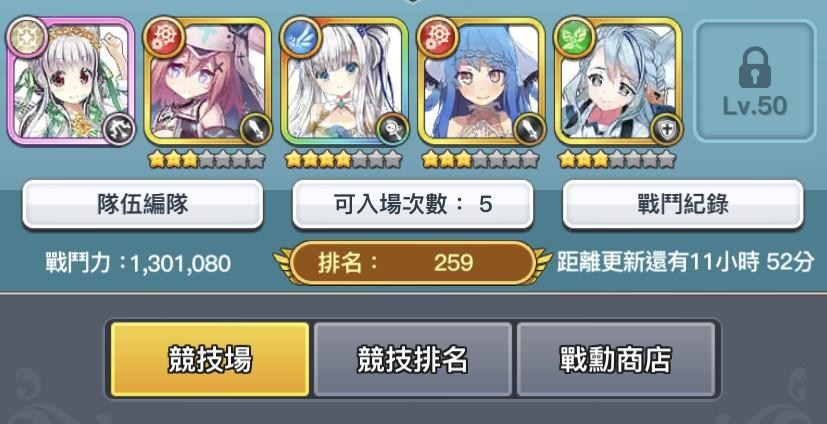Click the 排名 259 ranking badge
Viewport: 827px width, 424px height.
[412, 263]
